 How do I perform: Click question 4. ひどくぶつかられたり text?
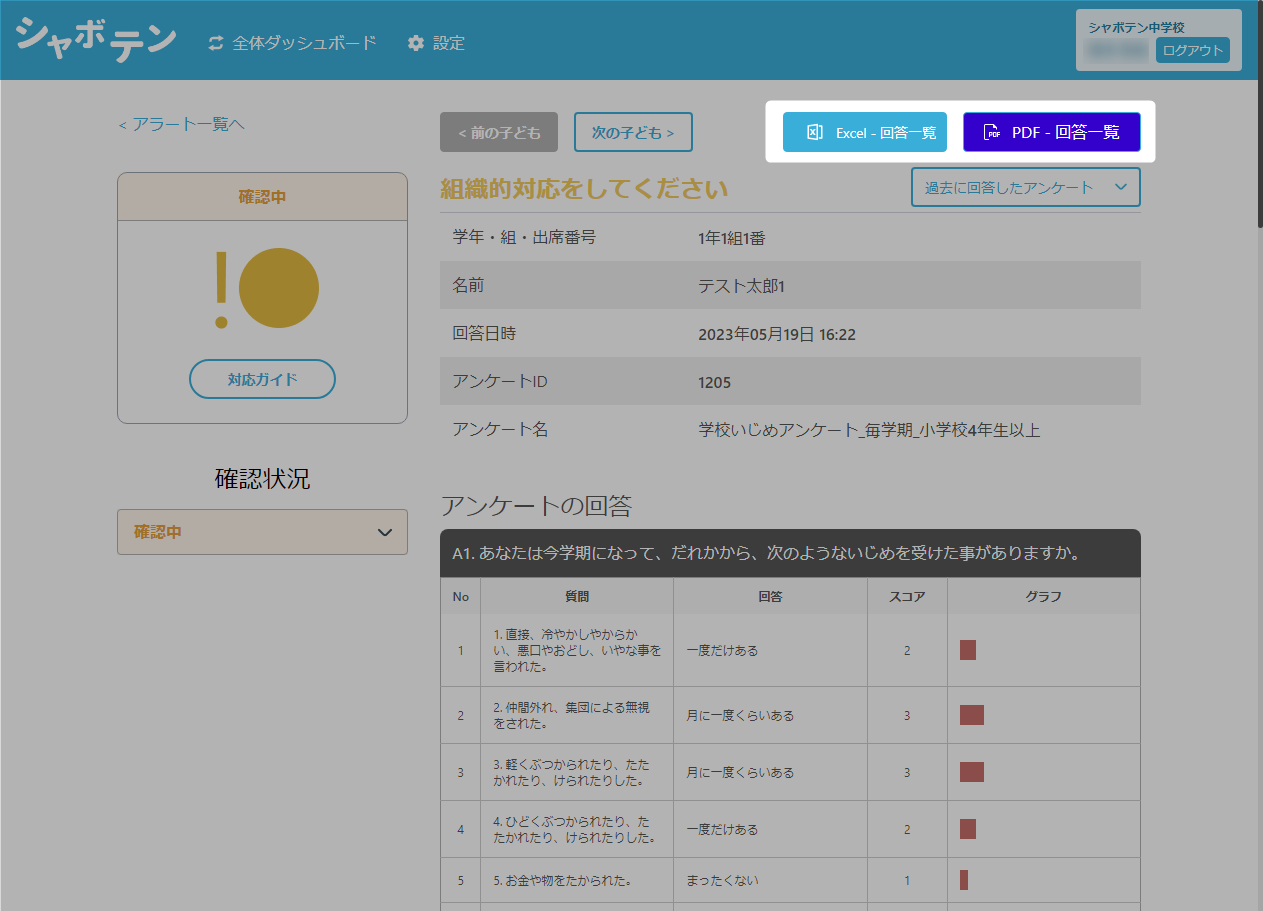(574, 829)
